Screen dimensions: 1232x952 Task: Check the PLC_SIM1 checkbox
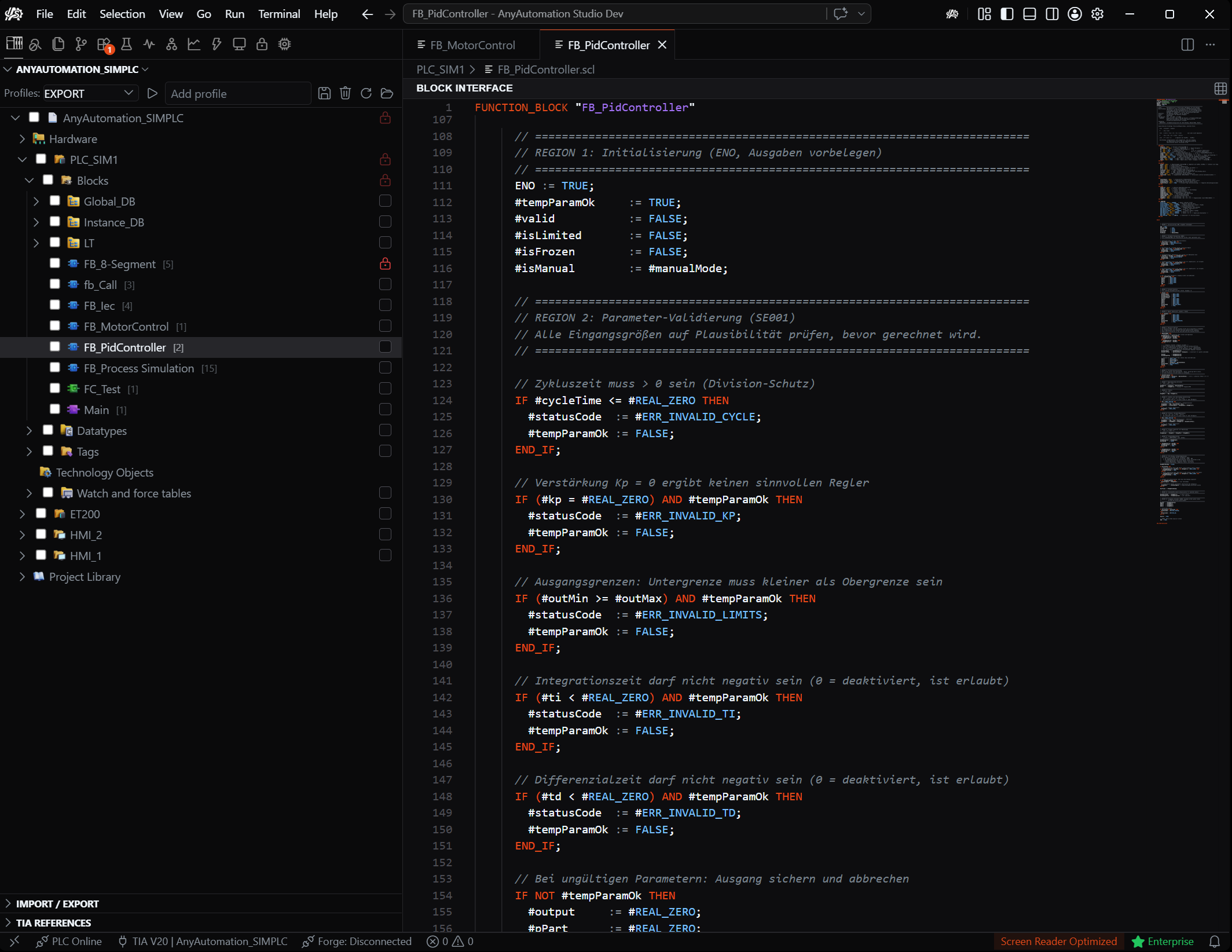click(x=41, y=159)
